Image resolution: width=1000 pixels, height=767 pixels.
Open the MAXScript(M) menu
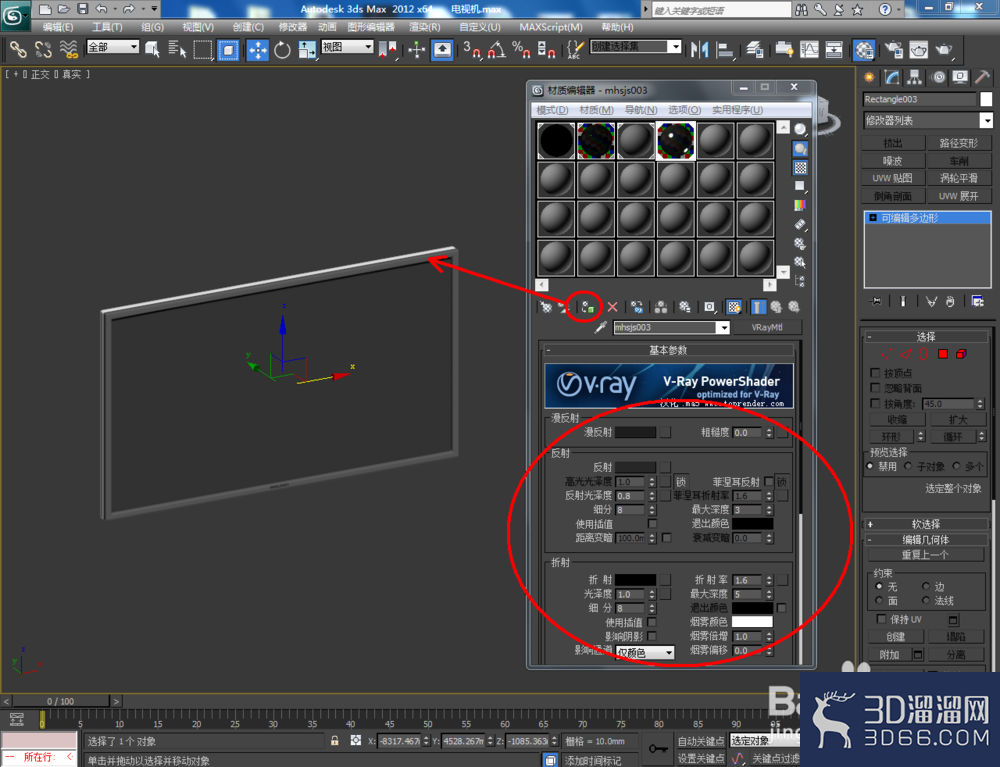551,27
